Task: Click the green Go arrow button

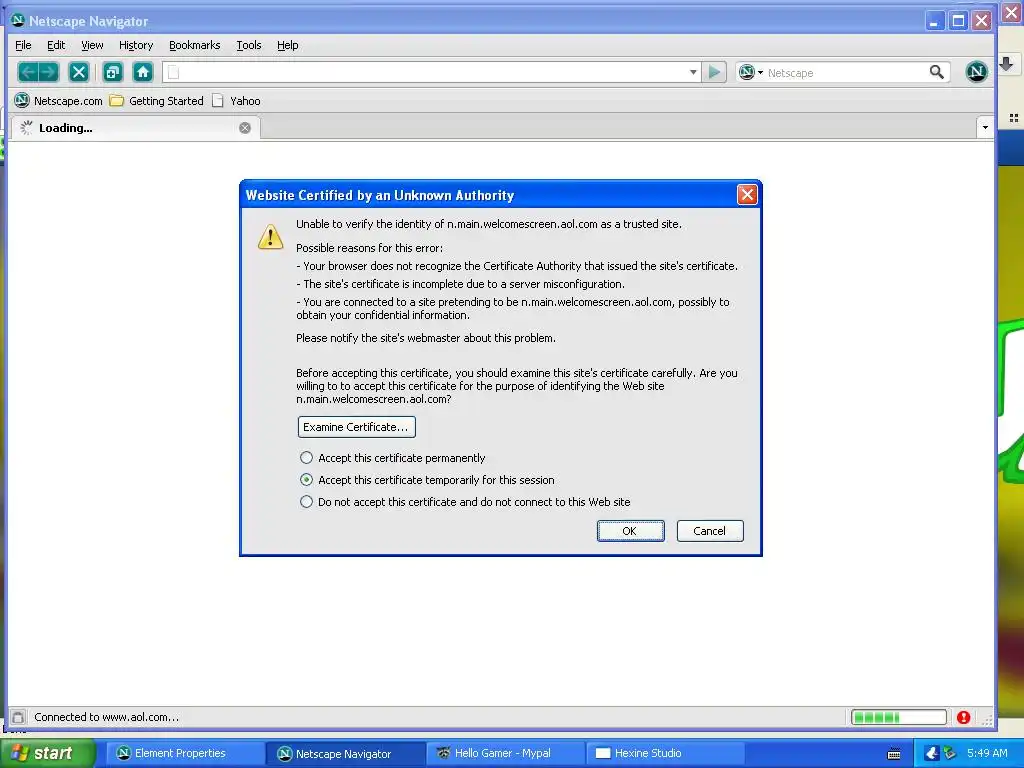Action: 714,72
